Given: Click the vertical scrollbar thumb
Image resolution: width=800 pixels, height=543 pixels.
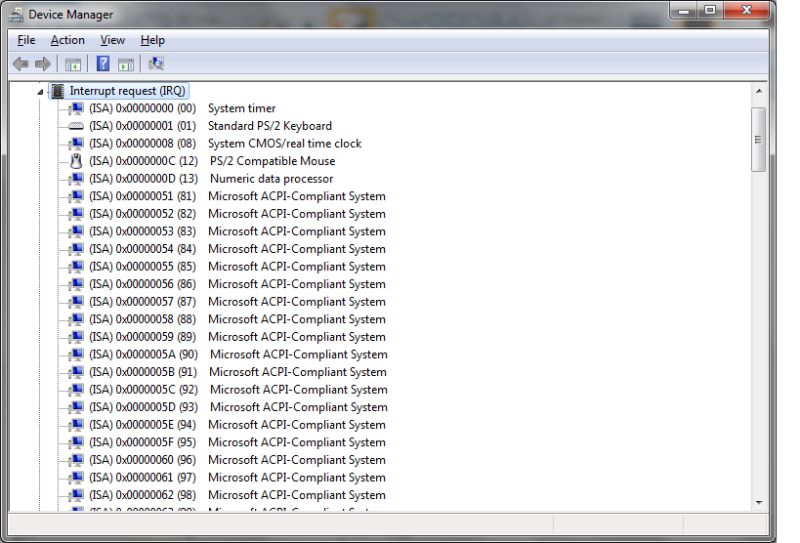Looking at the screenshot, I should (x=759, y=139).
